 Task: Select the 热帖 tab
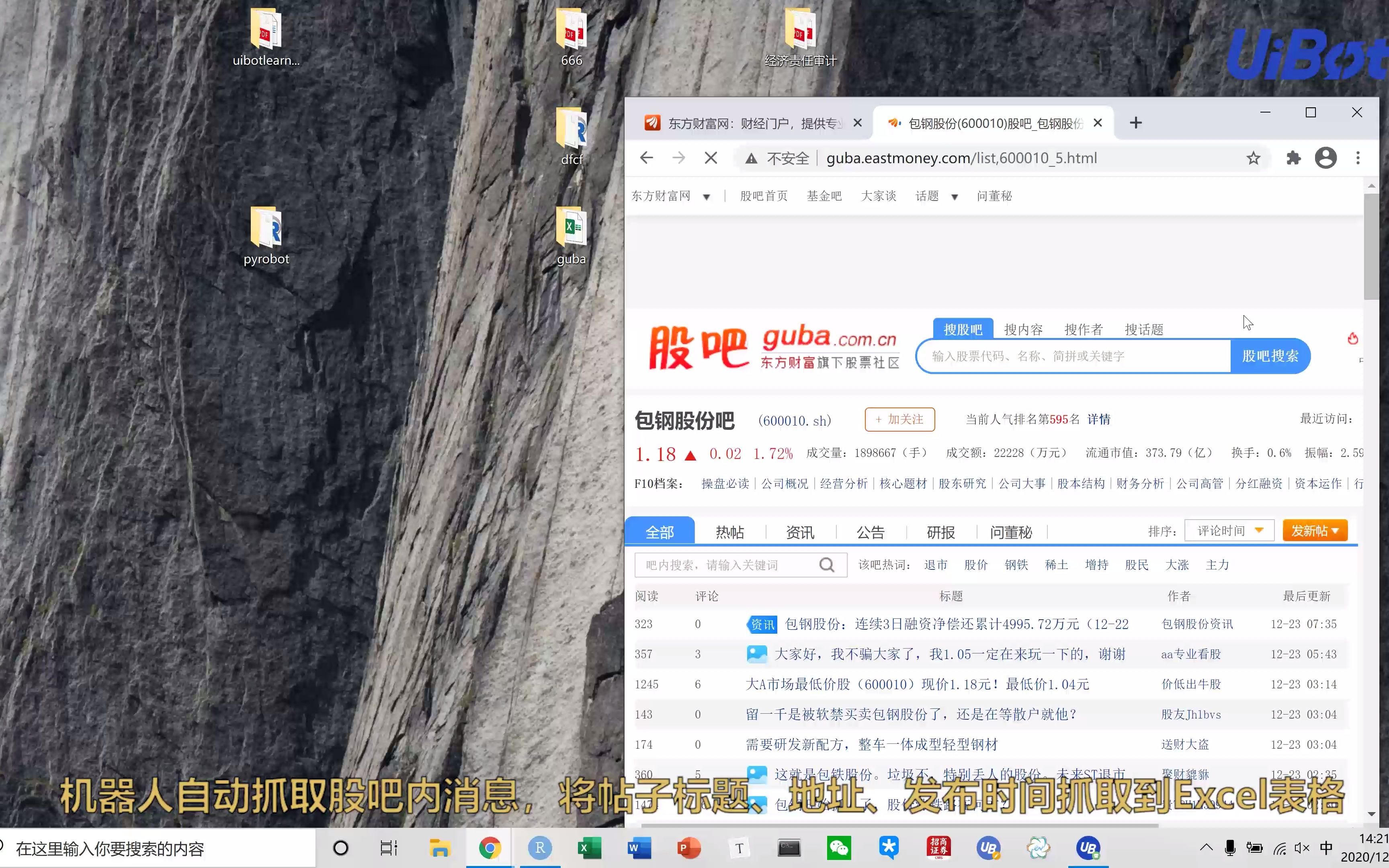coord(729,532)
